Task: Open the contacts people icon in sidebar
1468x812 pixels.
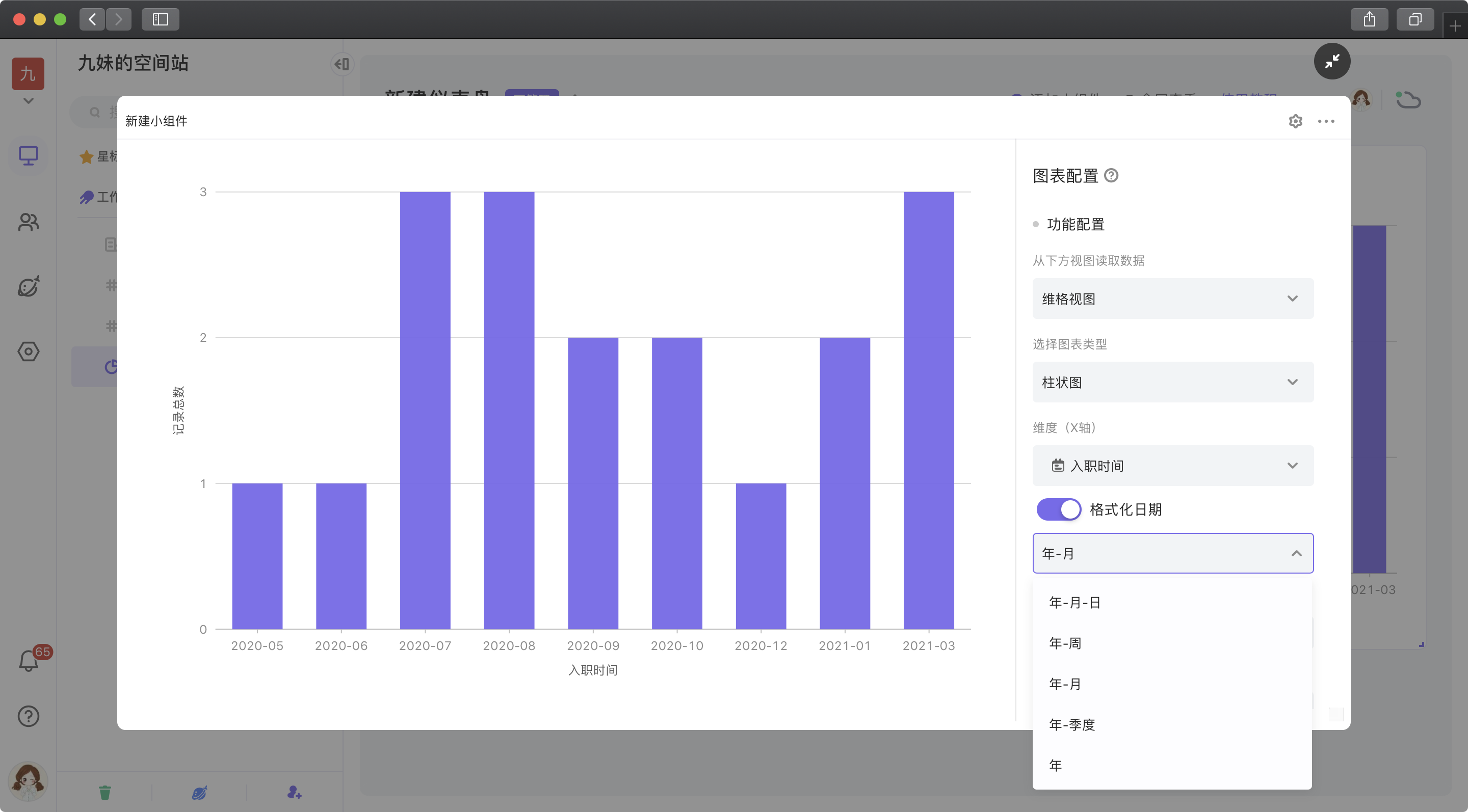Action: [29, 222]
